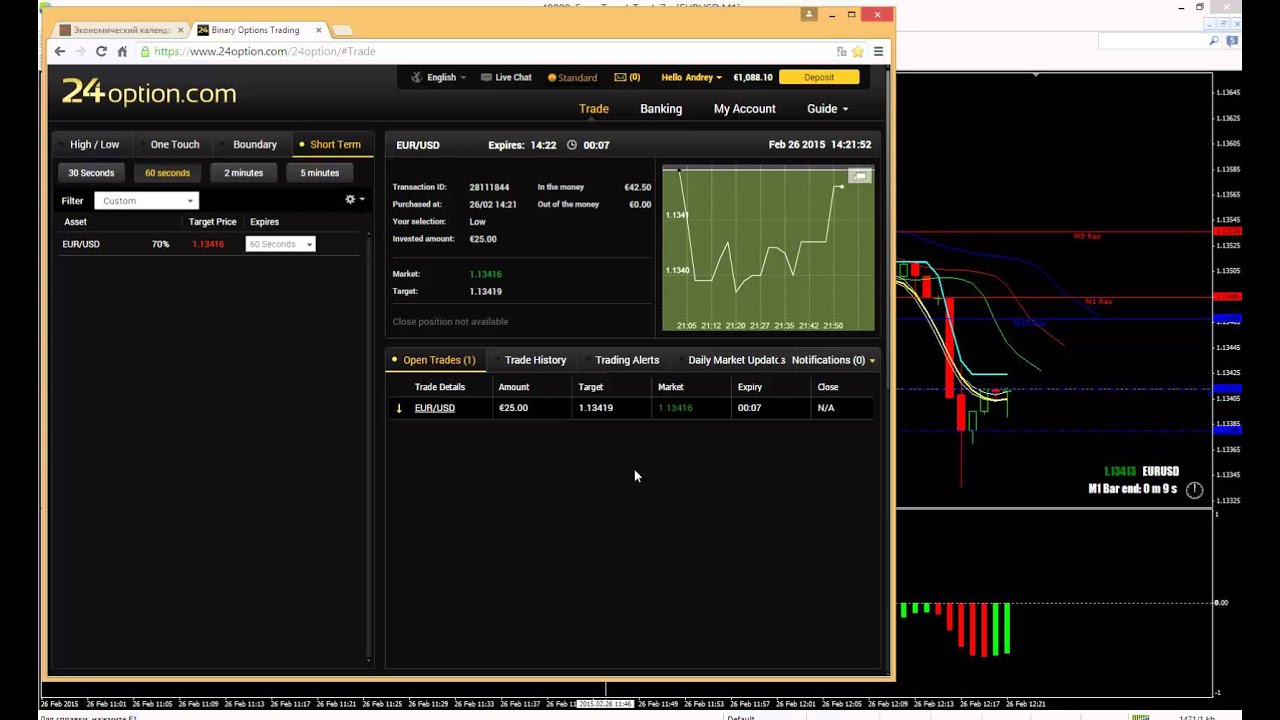1280x720 pixels.
Task: Open the gear settings dropdown in asset list
Action: pos(354,200)
